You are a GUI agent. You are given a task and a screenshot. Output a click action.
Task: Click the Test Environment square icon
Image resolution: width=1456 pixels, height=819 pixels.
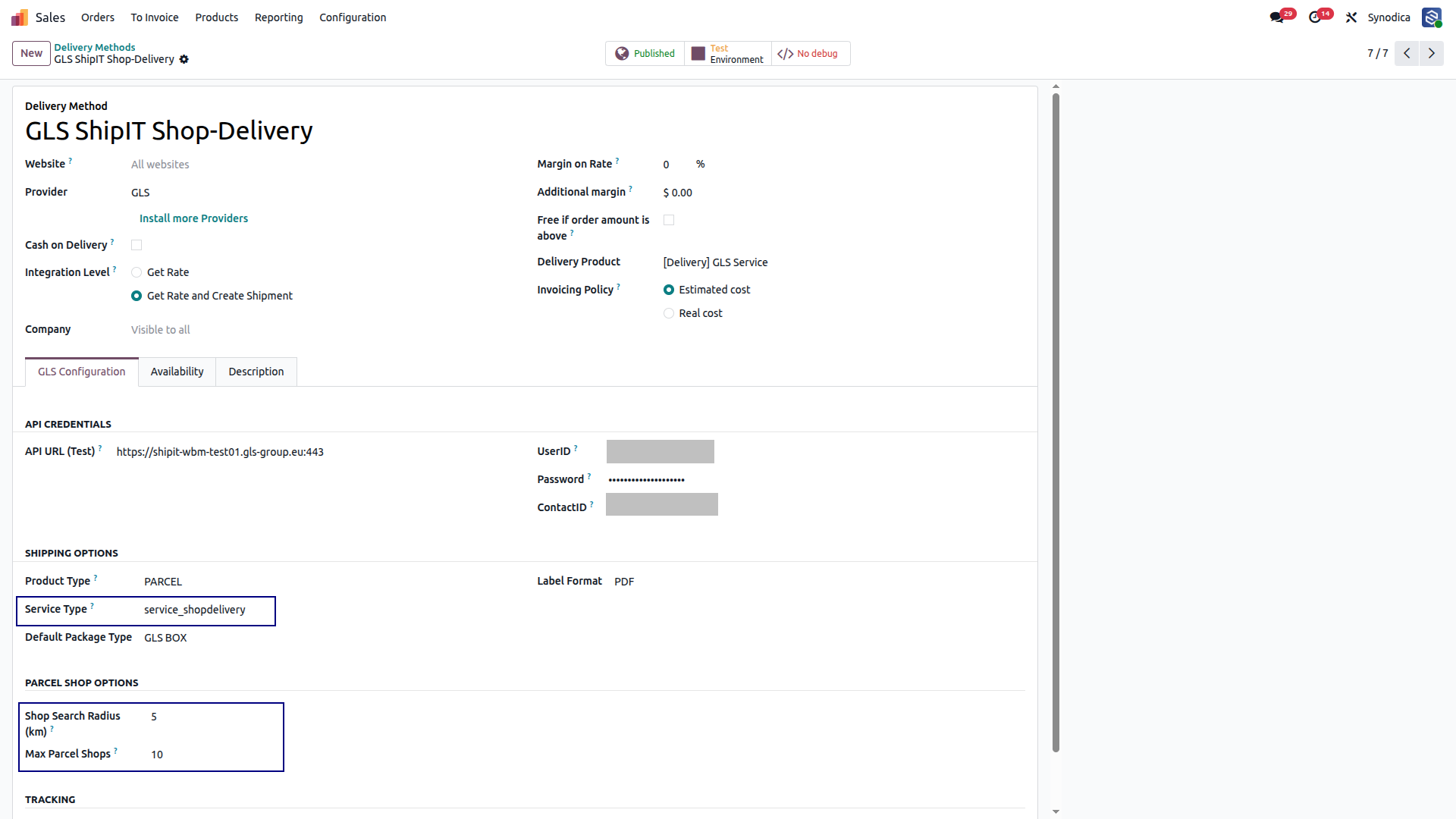coord(698,54)
